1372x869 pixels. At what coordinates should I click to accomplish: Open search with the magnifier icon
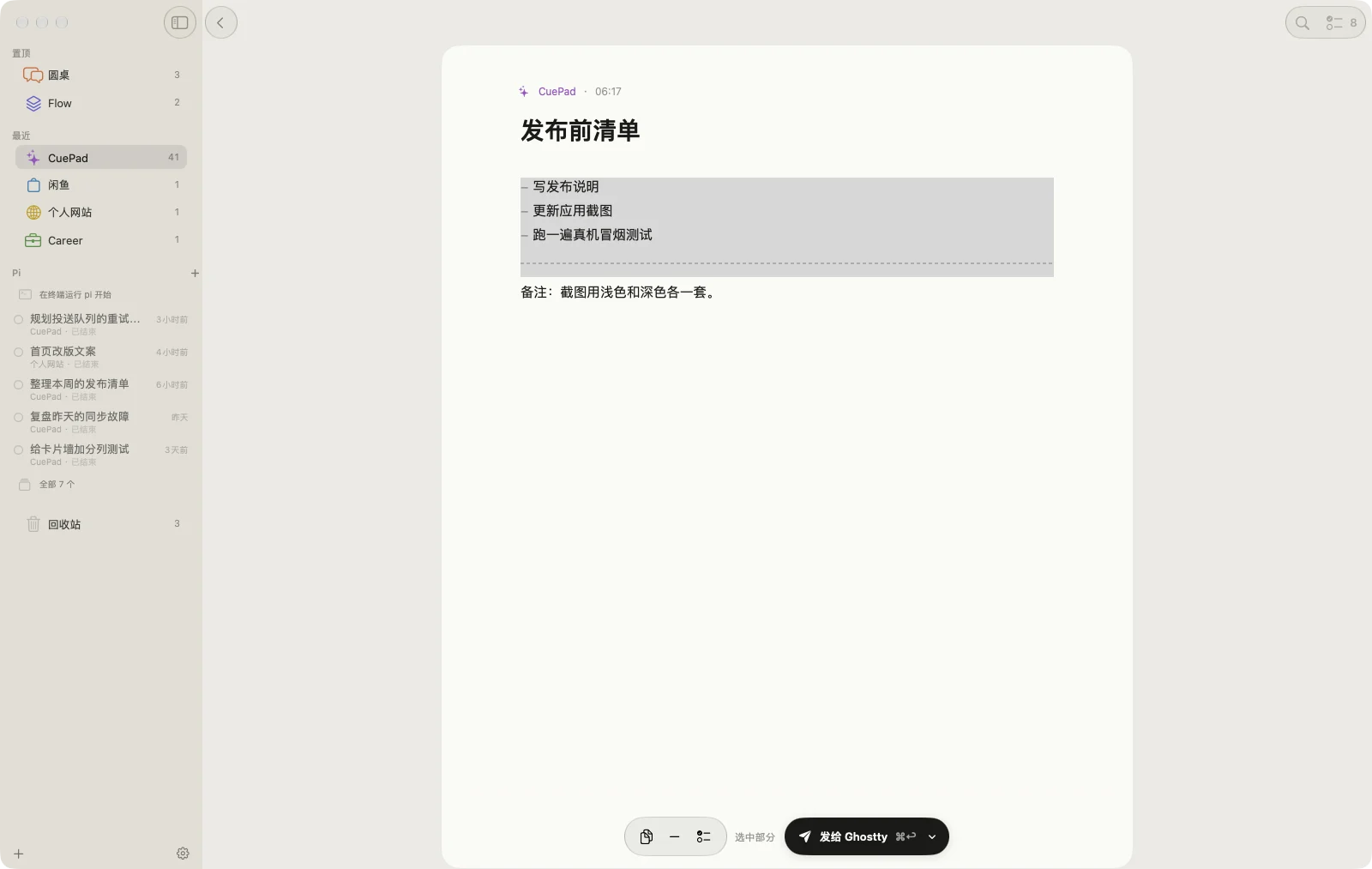click(x=1303, y=23)
